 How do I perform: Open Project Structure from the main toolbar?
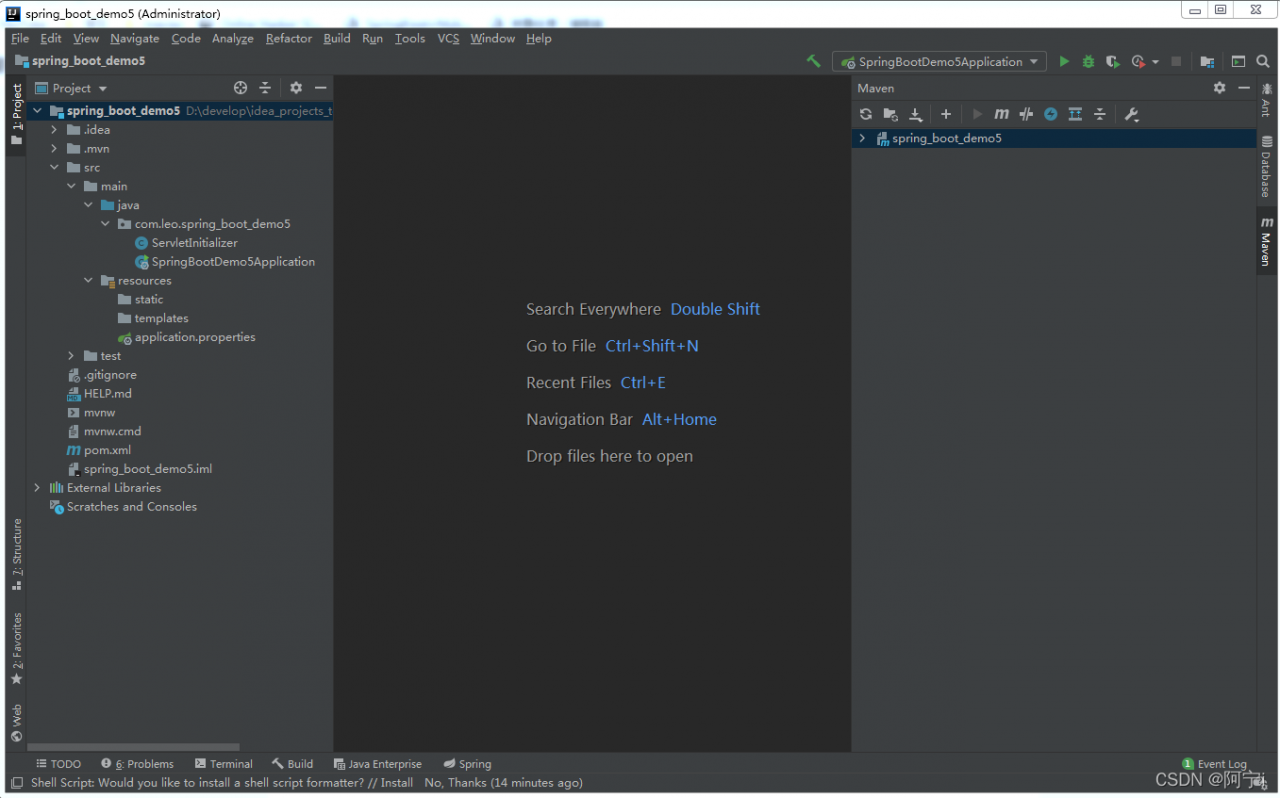[1207, 61]
